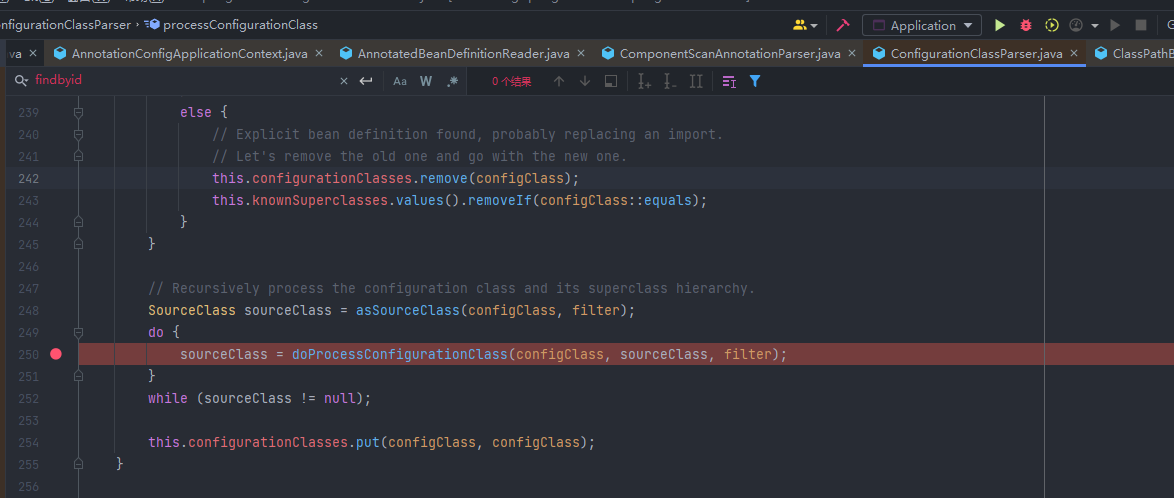Add selection for next occurrence
The image size is (1174, 498).
[644, 81]
